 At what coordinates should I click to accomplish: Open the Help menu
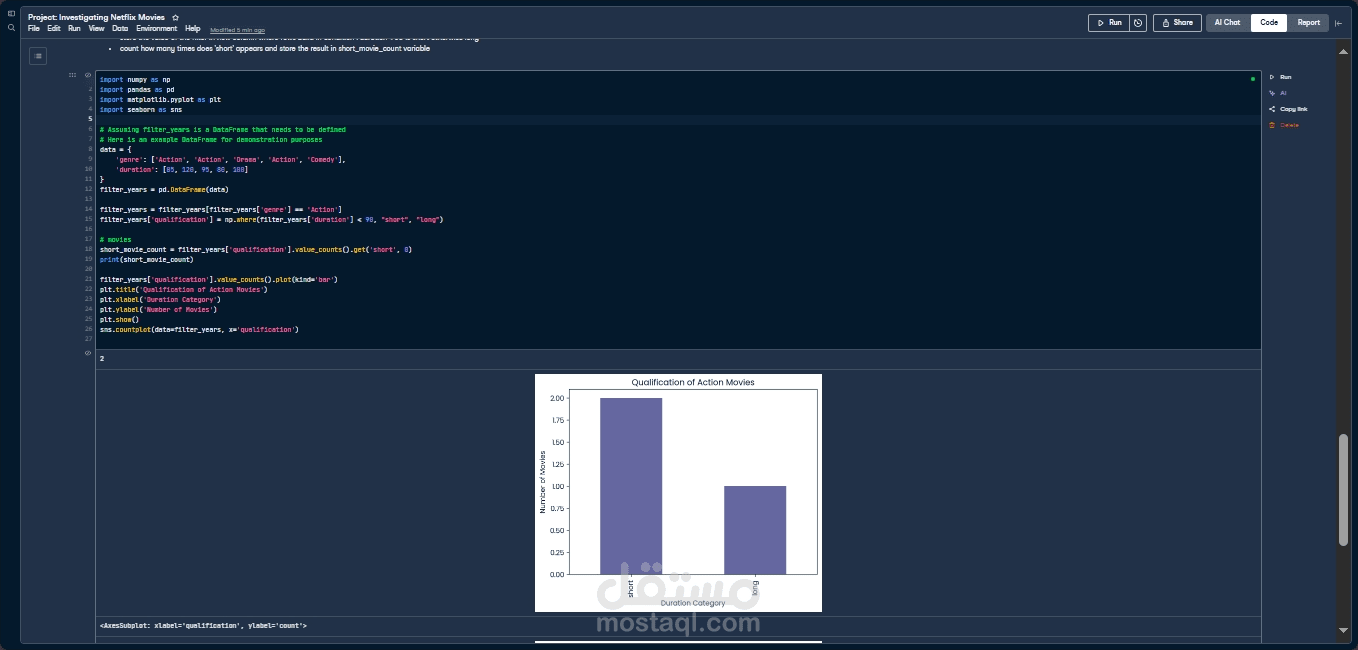click(193, 29)
